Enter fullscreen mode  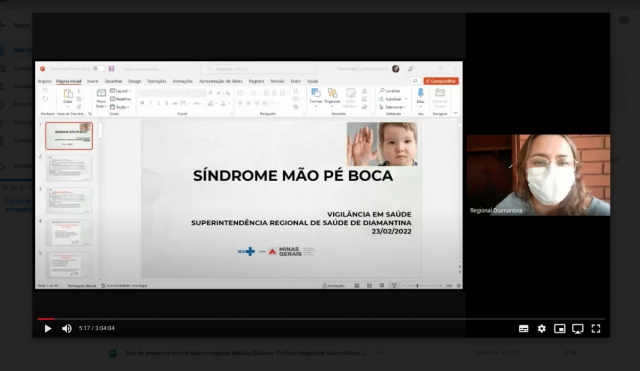click(596, 329)
